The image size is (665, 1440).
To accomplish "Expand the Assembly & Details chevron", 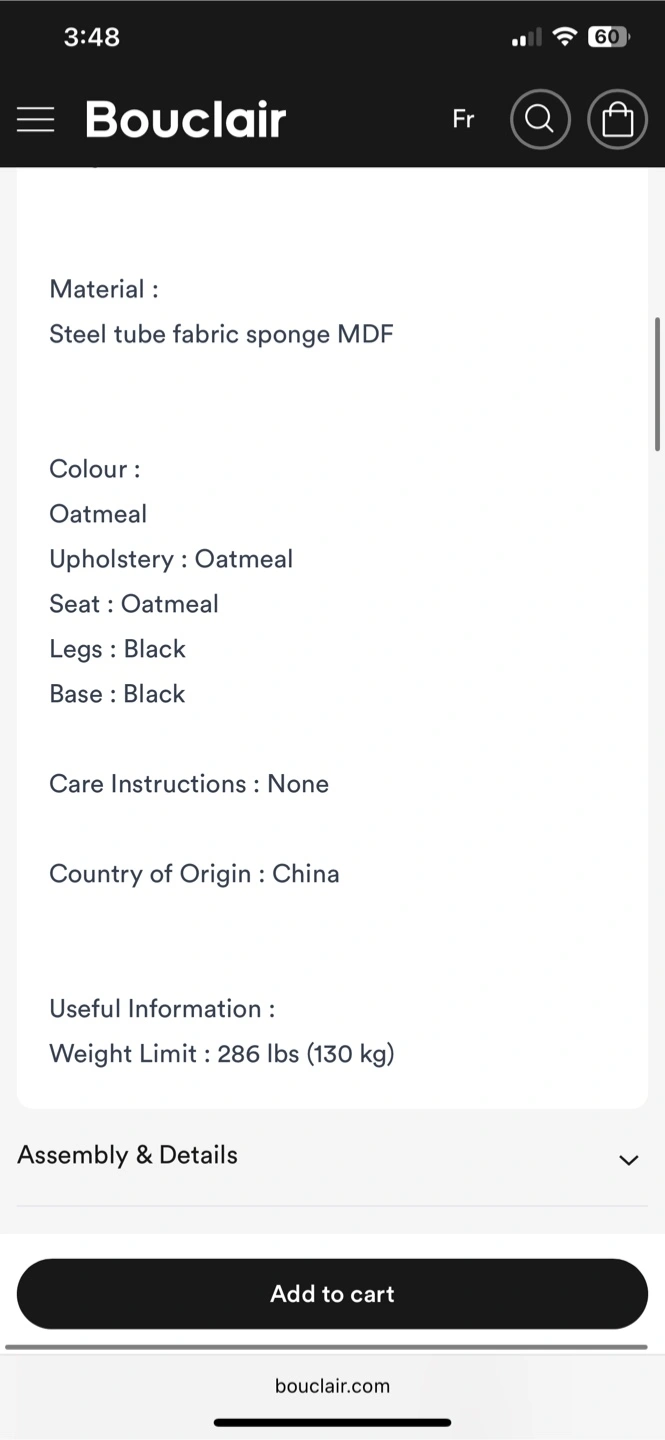I will (x=628, y=1160).
